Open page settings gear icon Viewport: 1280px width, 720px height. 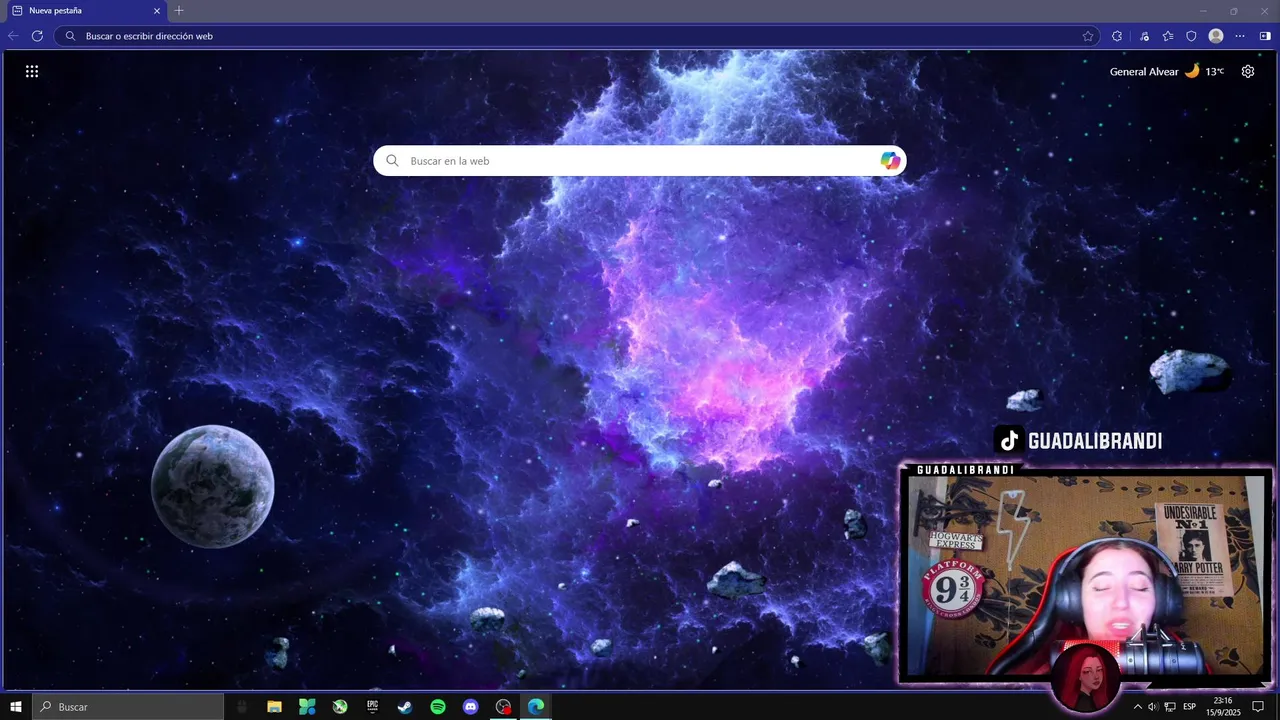point(1248,71)
